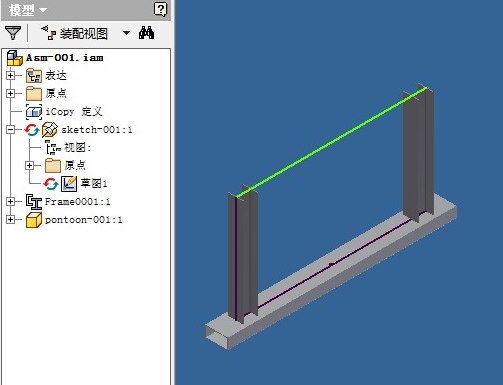Viewport: 503px width, 385px height.
Task: Click the sketch-001:1 update refresh icon
Action: pyautogui.click(x=32, y=130)
